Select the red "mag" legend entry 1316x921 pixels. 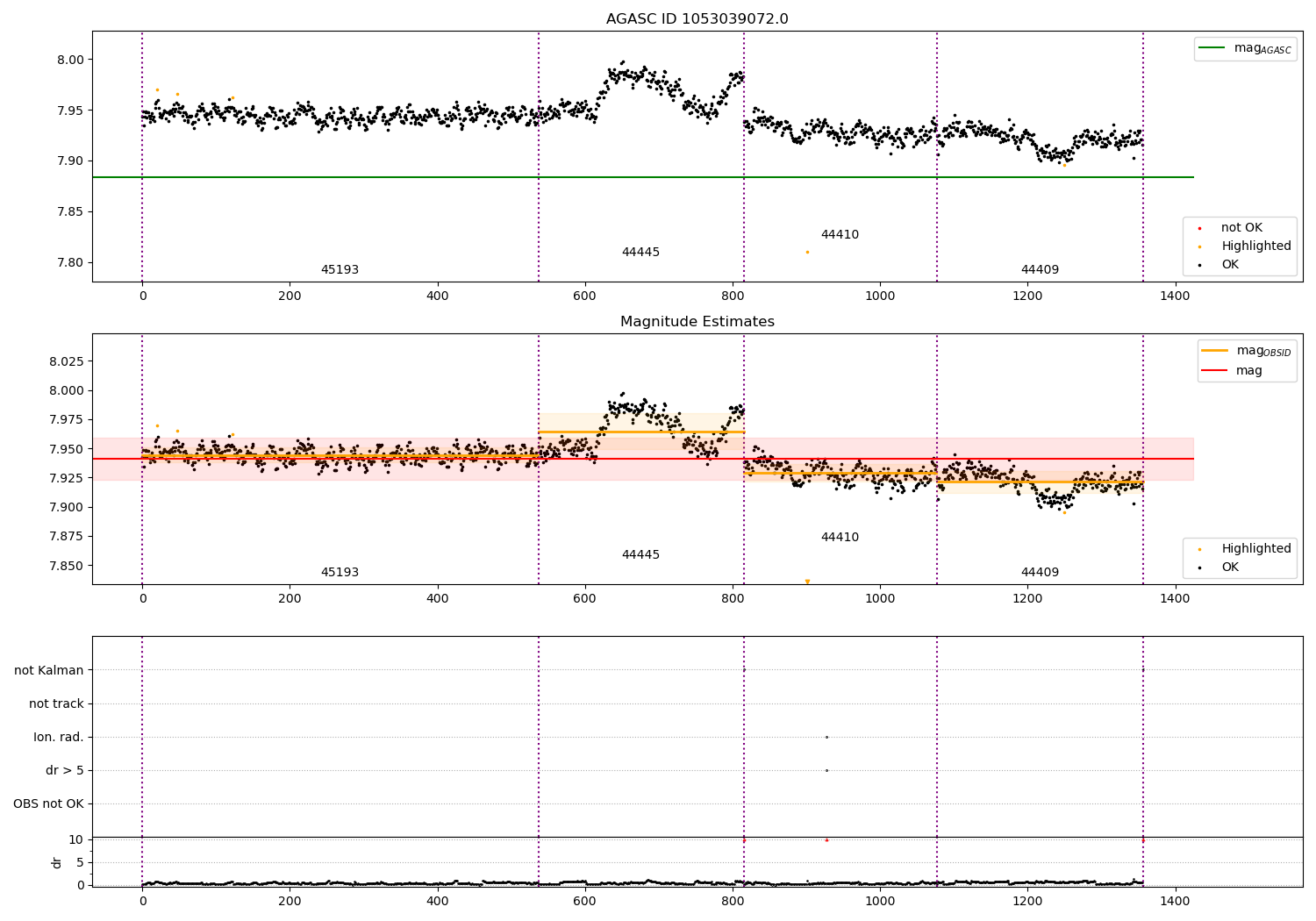pos(1232,370)
